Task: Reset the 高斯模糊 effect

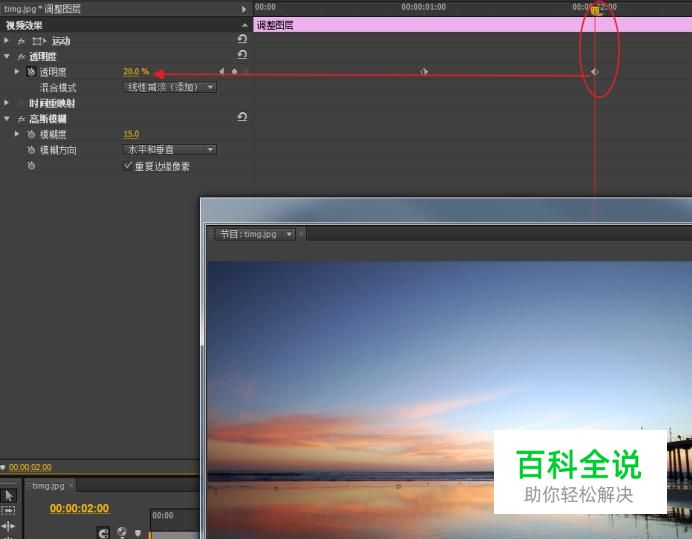Action: [x=242, y=117]
